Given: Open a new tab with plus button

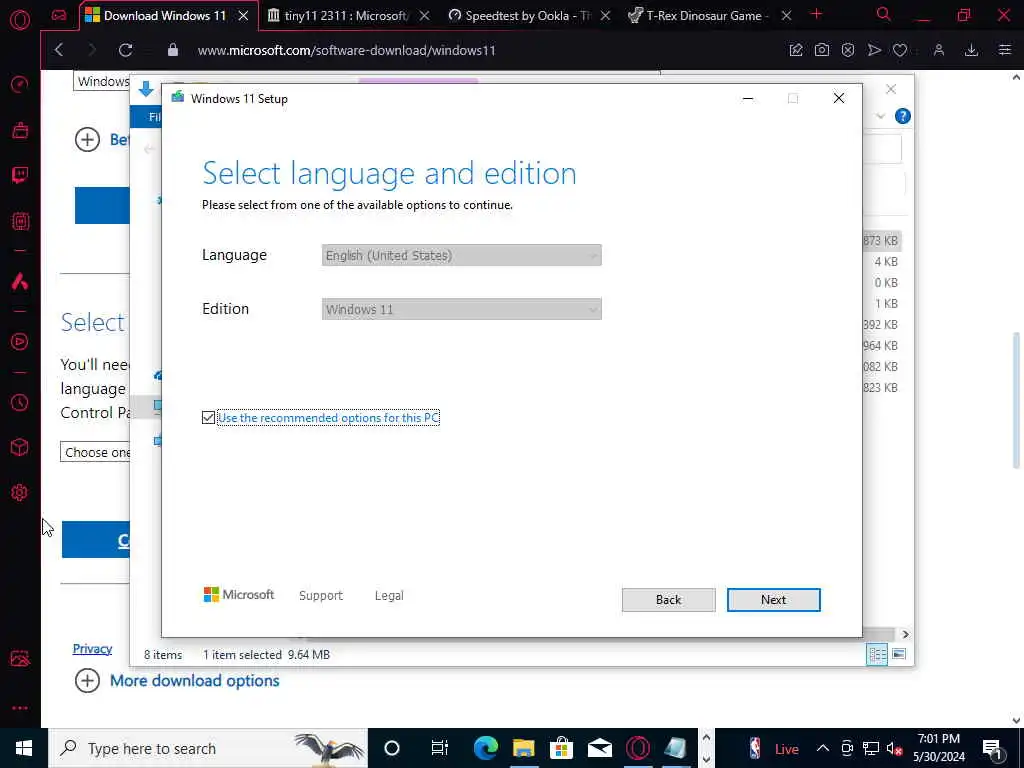Looking at the screenshot, I should 816,14.
